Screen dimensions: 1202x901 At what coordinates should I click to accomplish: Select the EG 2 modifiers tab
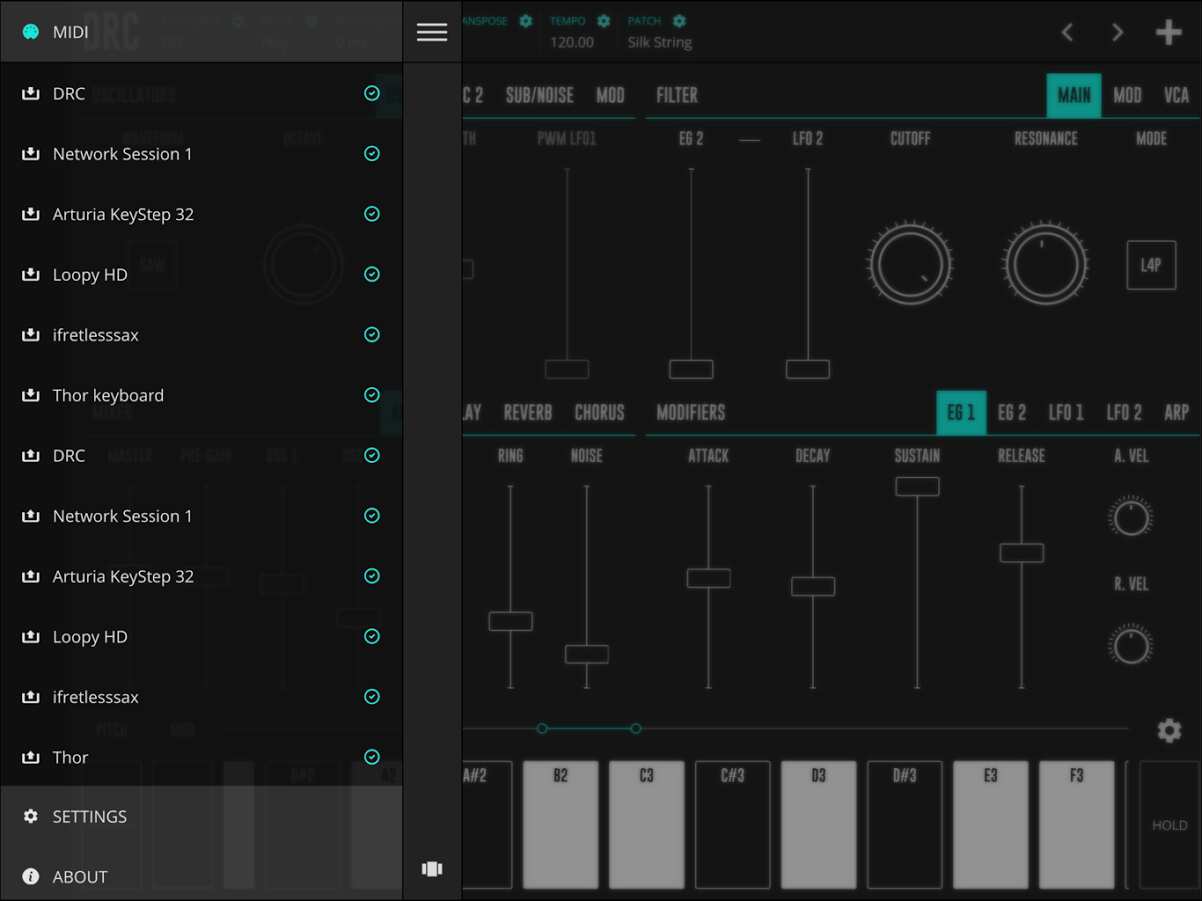(x=1012, y=412)
